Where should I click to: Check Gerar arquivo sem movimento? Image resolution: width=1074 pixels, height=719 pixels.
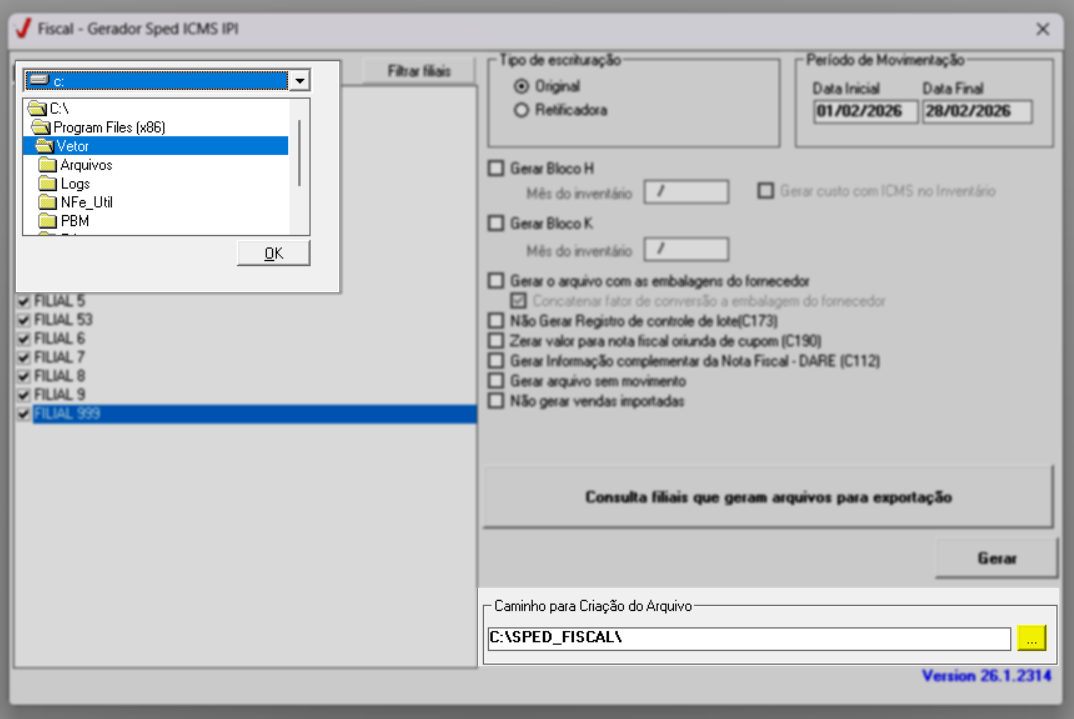click(496, 380)
